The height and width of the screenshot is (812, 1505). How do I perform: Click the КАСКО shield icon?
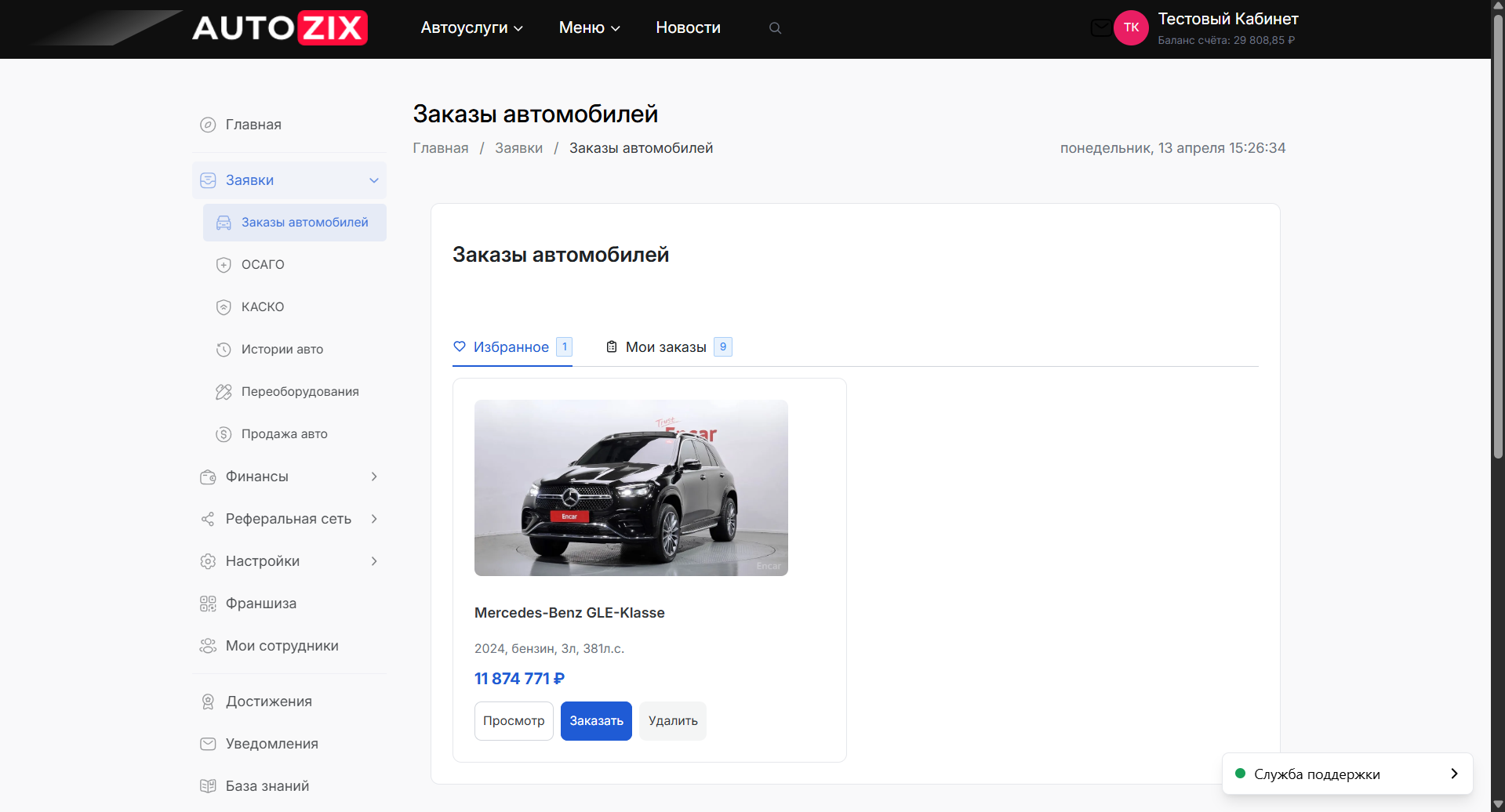point(224,307)
